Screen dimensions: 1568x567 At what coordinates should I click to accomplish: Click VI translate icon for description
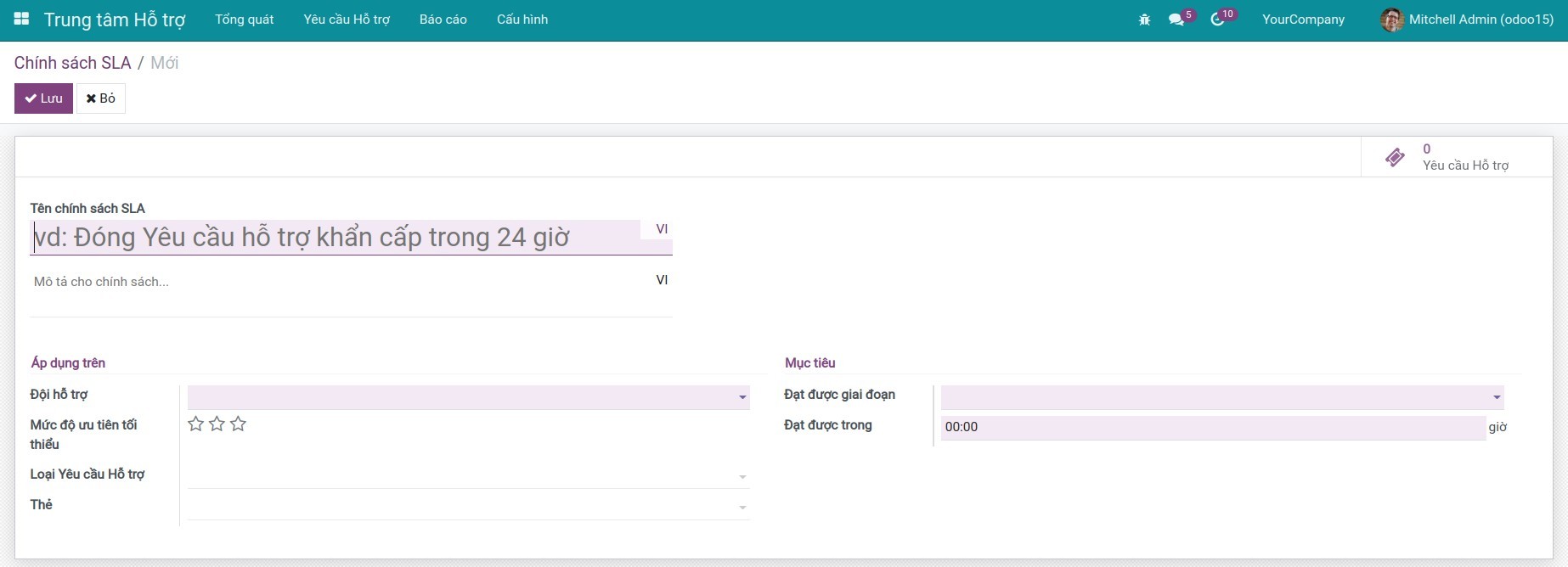point(662,280)
